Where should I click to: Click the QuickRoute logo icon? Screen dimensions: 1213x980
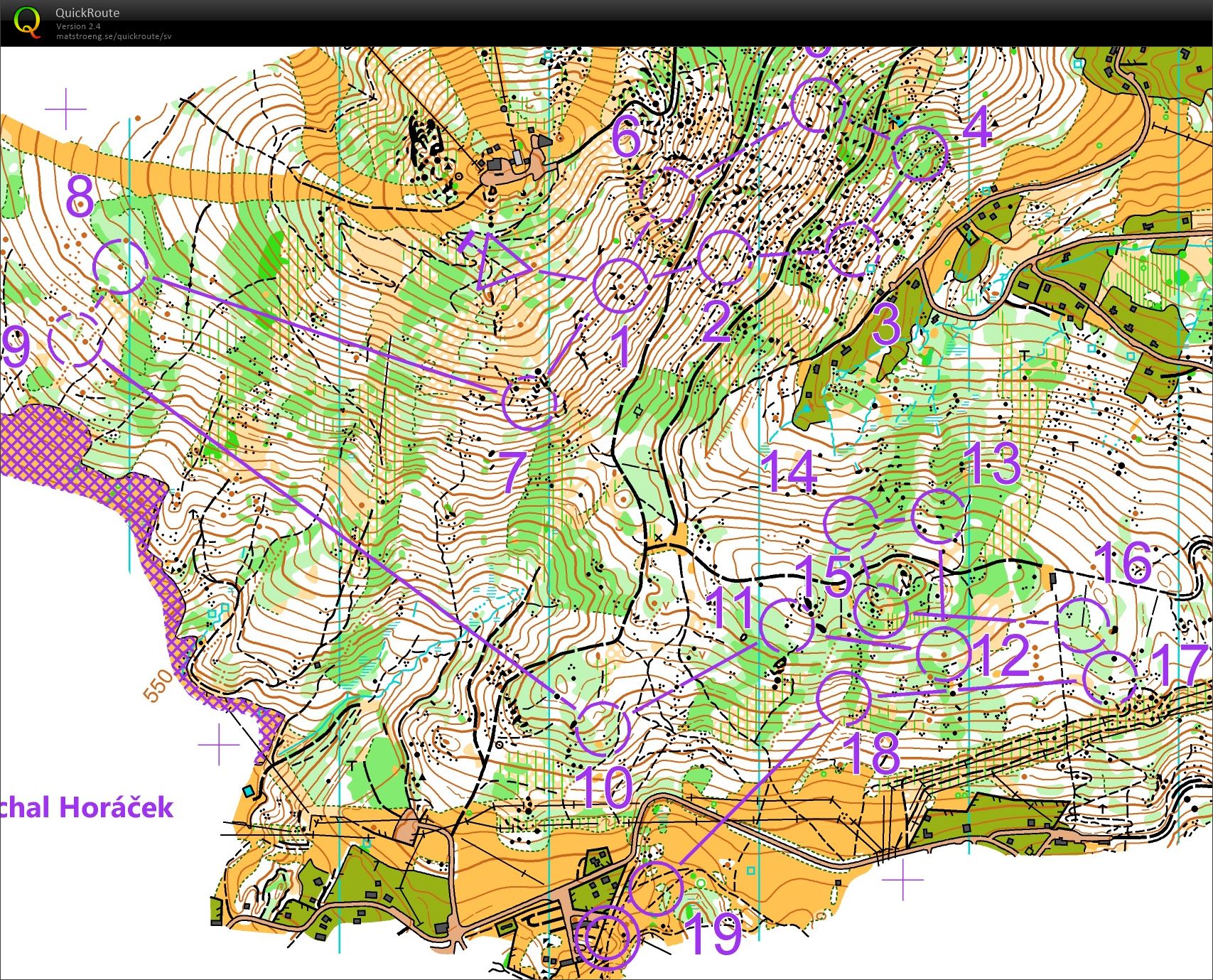(27, 21)
